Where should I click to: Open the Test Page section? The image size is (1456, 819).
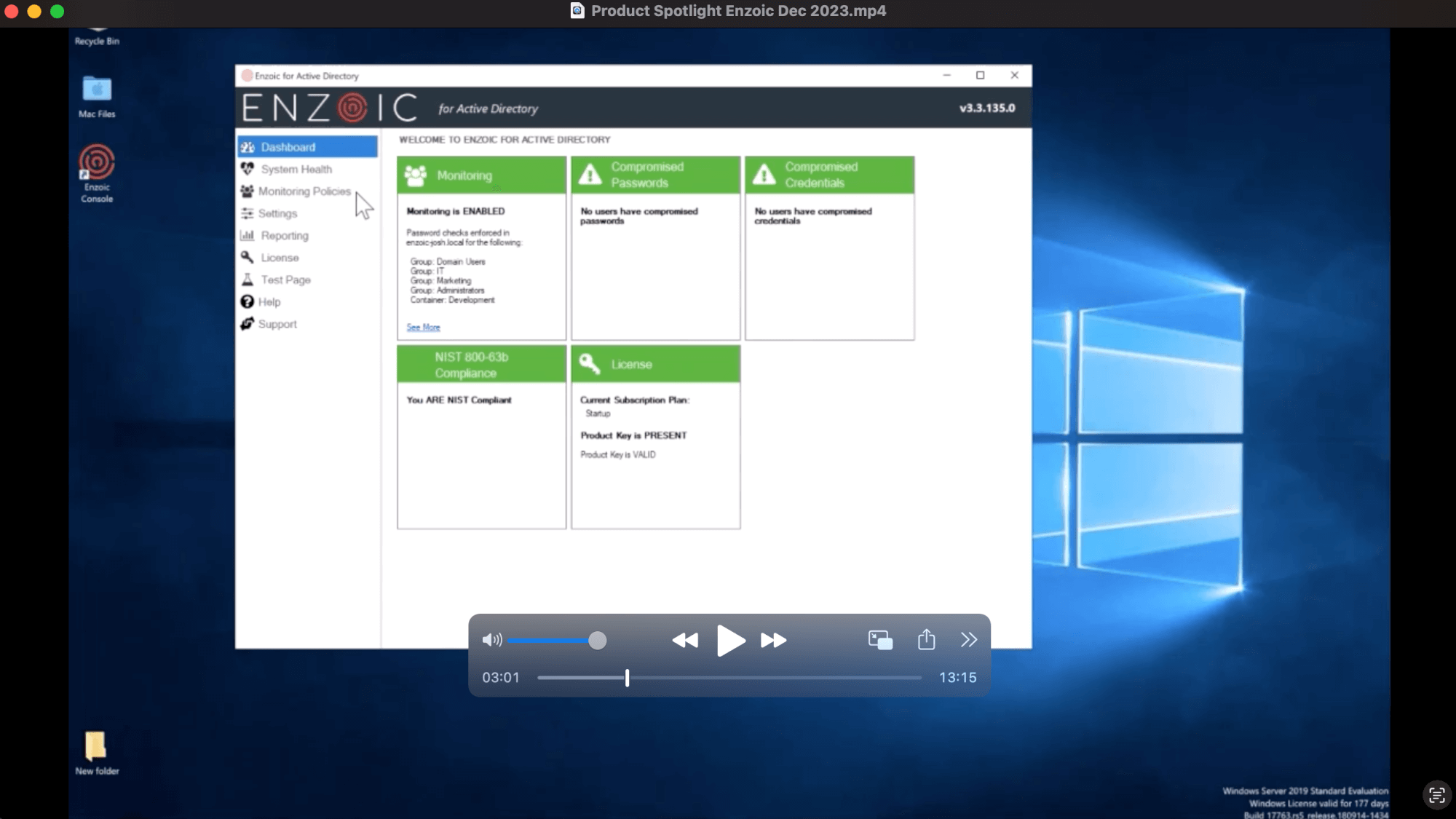[285, 280]
